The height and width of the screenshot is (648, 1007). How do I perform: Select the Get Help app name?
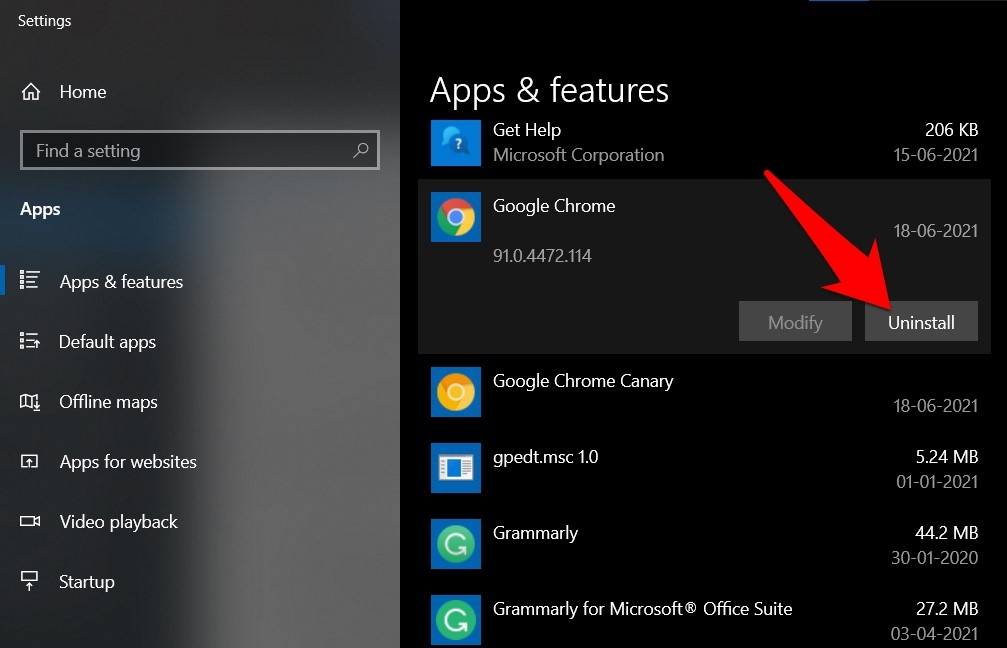click(527, 130)
